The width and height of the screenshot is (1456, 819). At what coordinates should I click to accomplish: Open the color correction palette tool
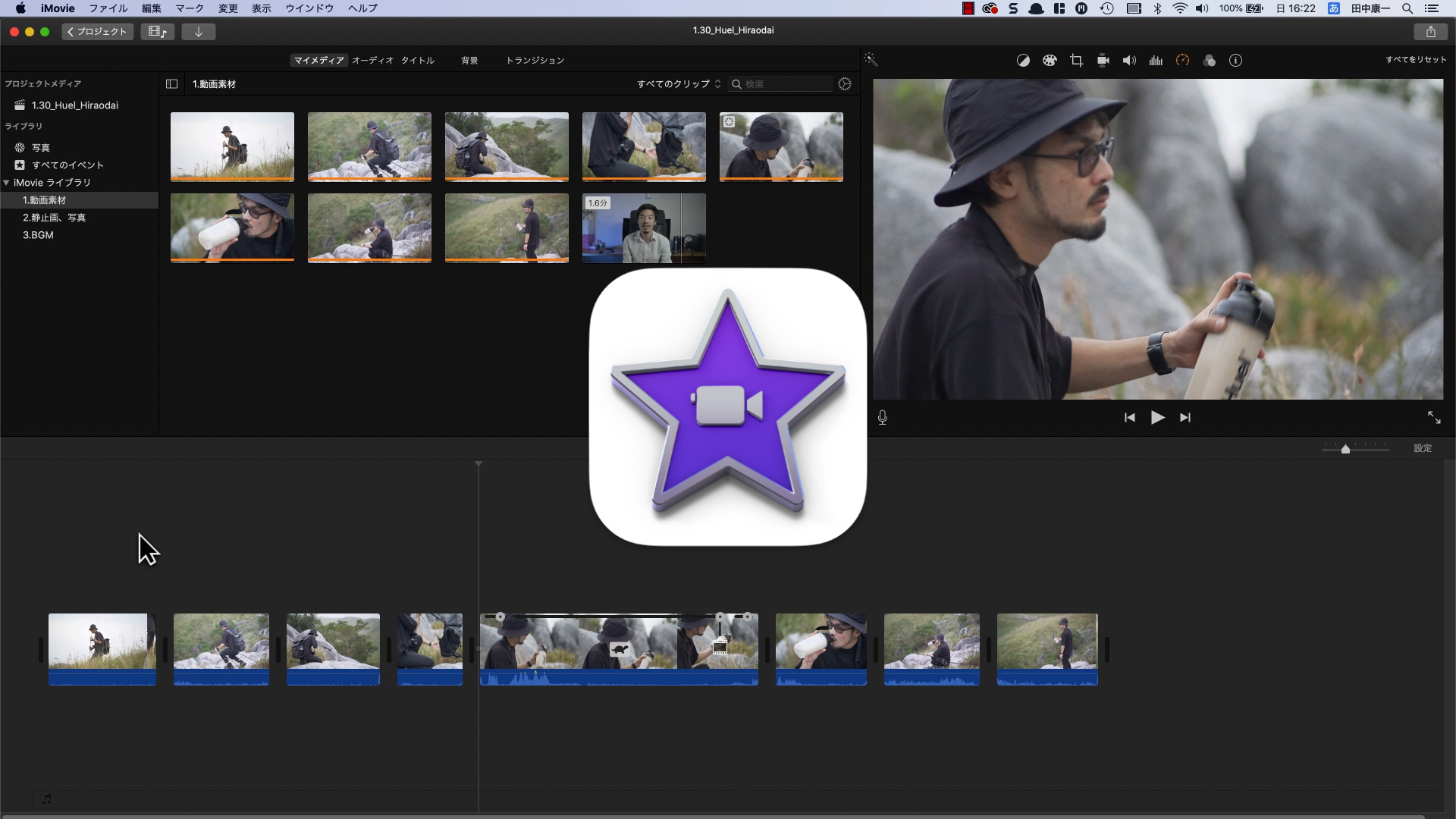1050,61
